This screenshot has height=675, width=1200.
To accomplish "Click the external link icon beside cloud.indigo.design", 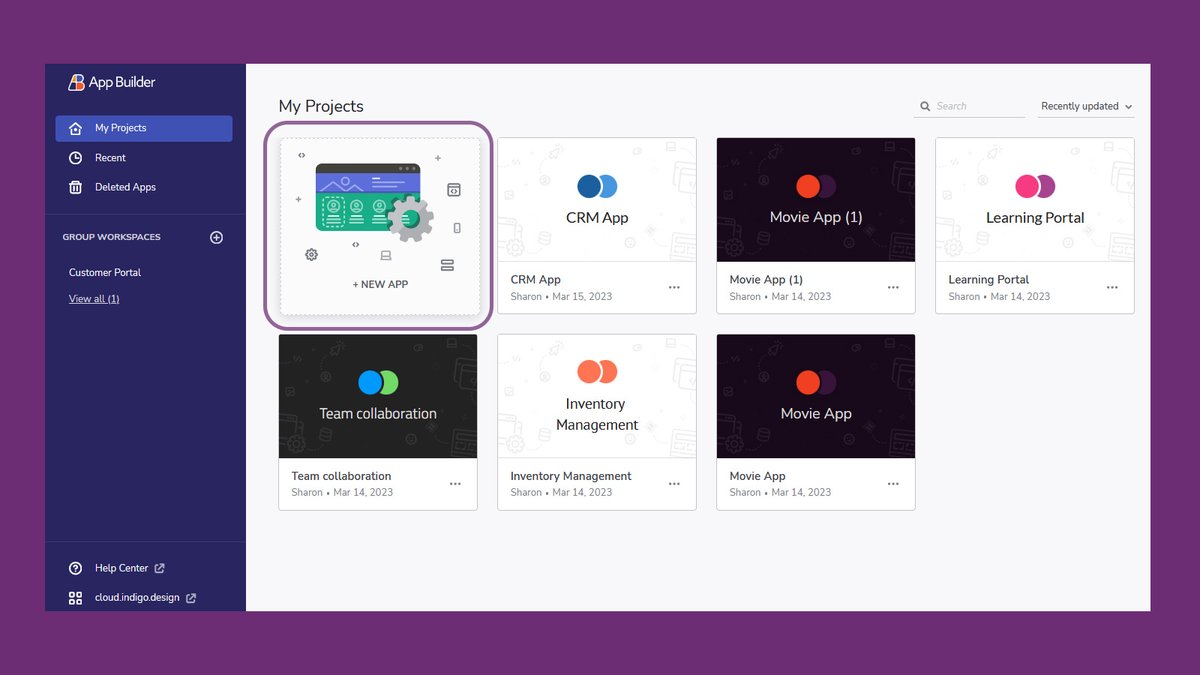I will [x=193, y=597].
